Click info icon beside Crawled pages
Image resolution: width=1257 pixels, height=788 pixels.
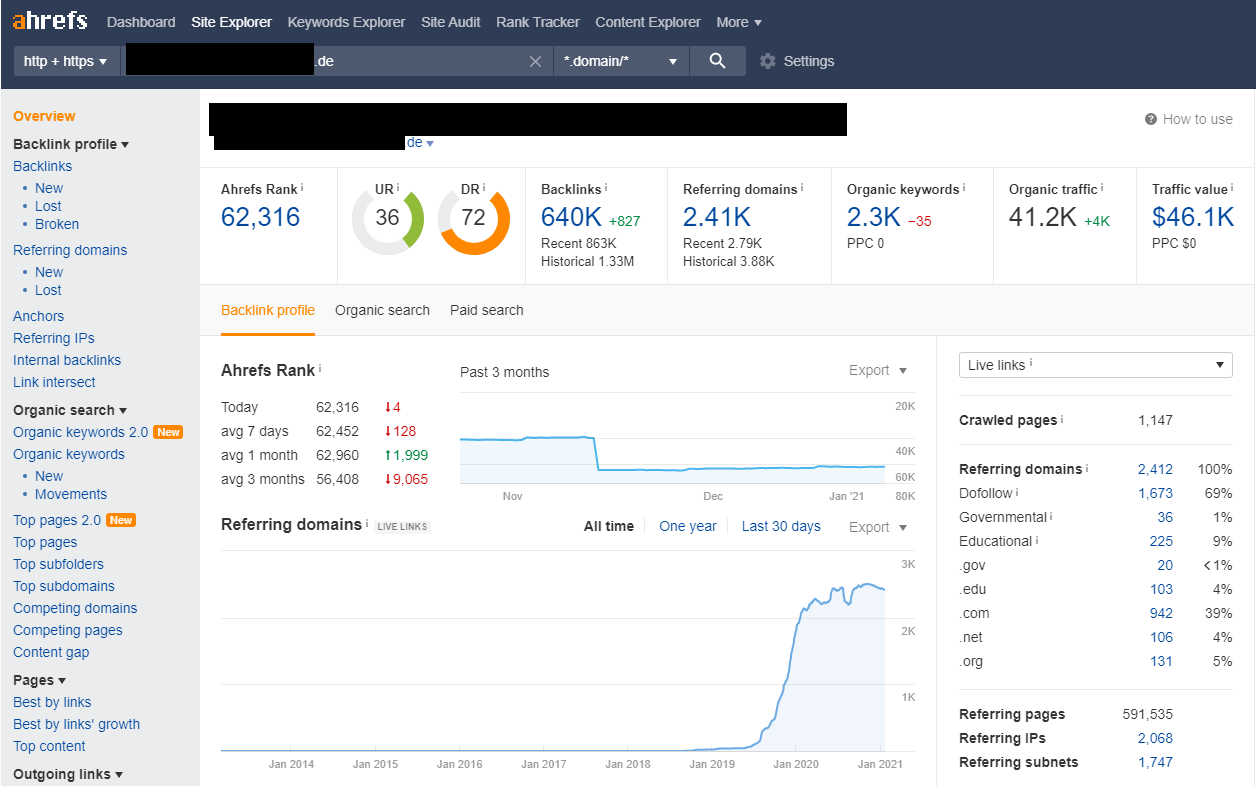[1062, 419]
